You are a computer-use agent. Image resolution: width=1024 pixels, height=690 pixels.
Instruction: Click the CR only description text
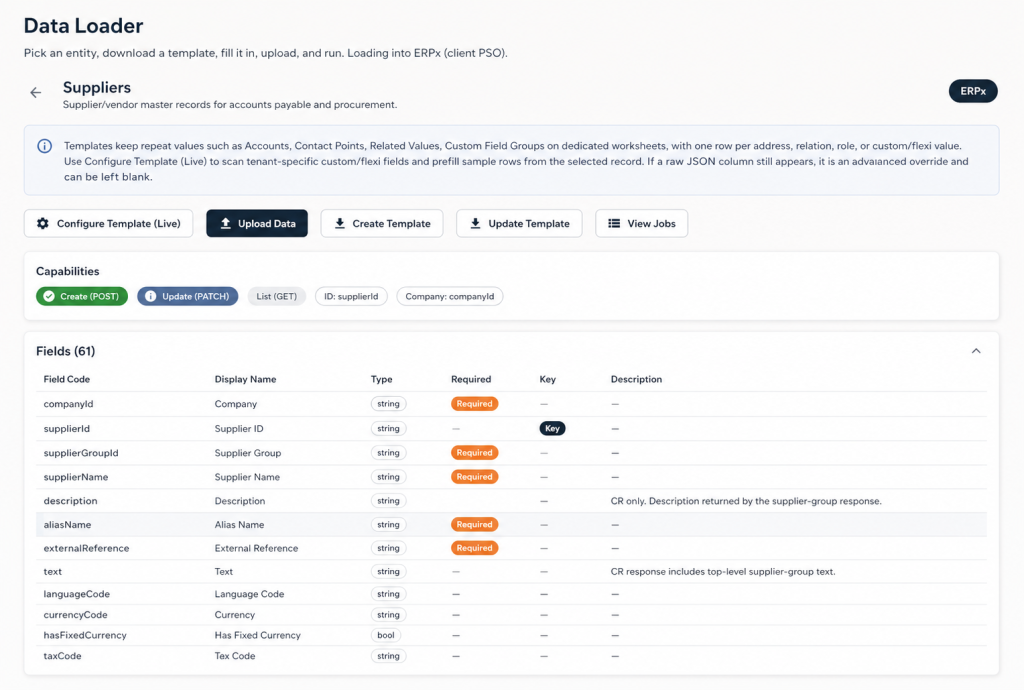[746, 501]
